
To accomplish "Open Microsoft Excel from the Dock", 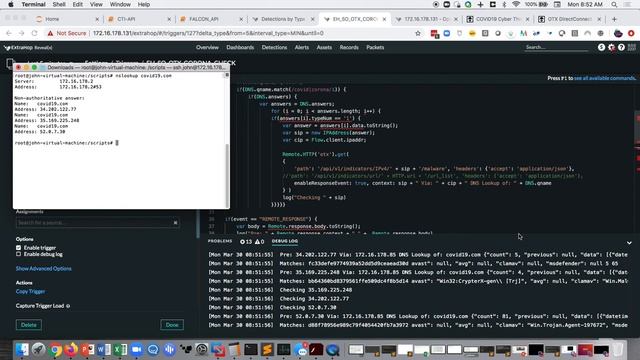I will point(120,349).
